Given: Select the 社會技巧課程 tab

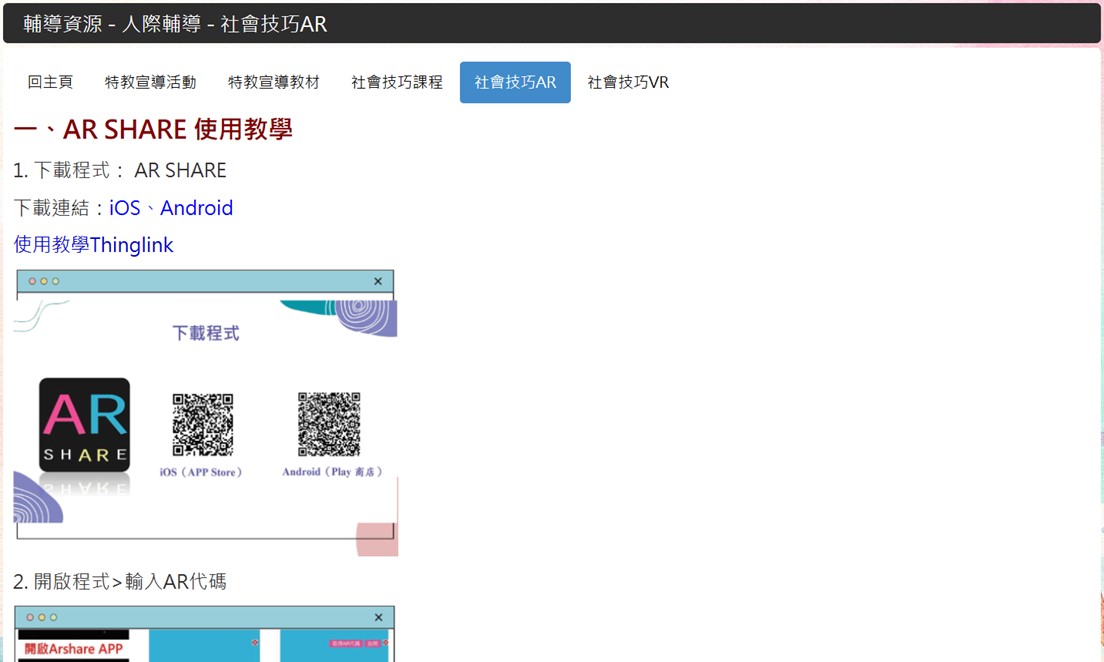Looking at the screenshot, I should click(x=396, y=83).
